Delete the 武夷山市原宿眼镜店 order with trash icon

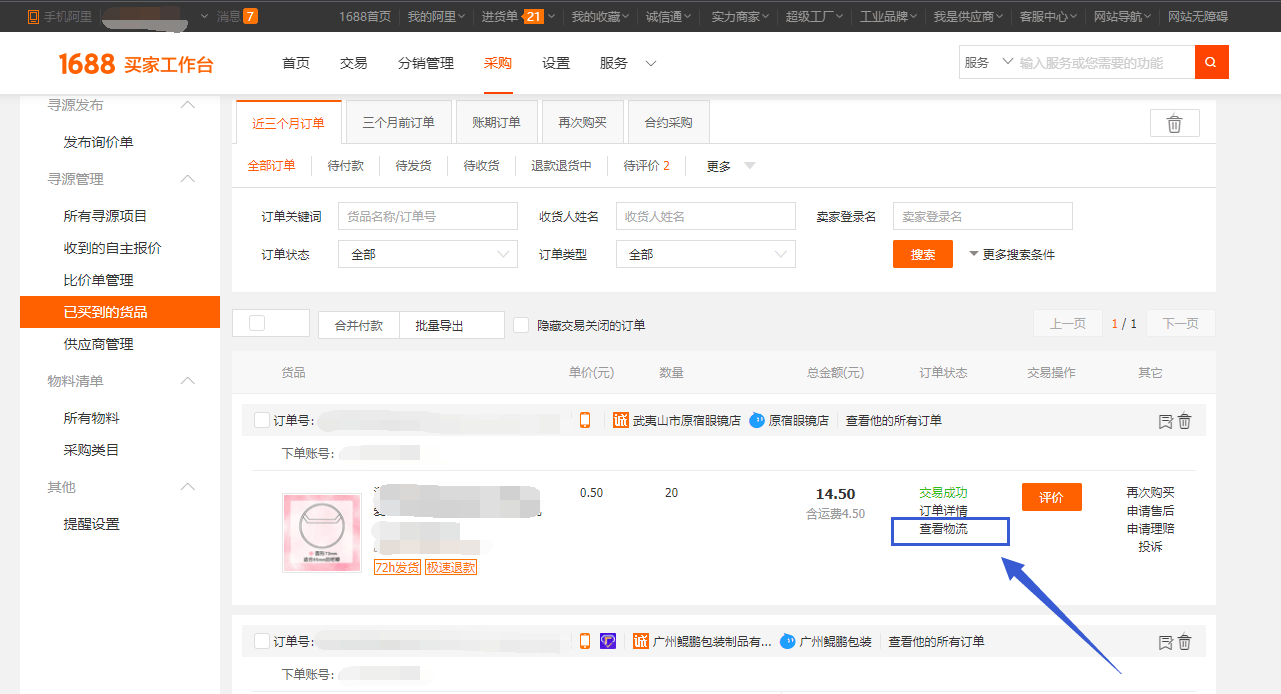(1185, 421)
